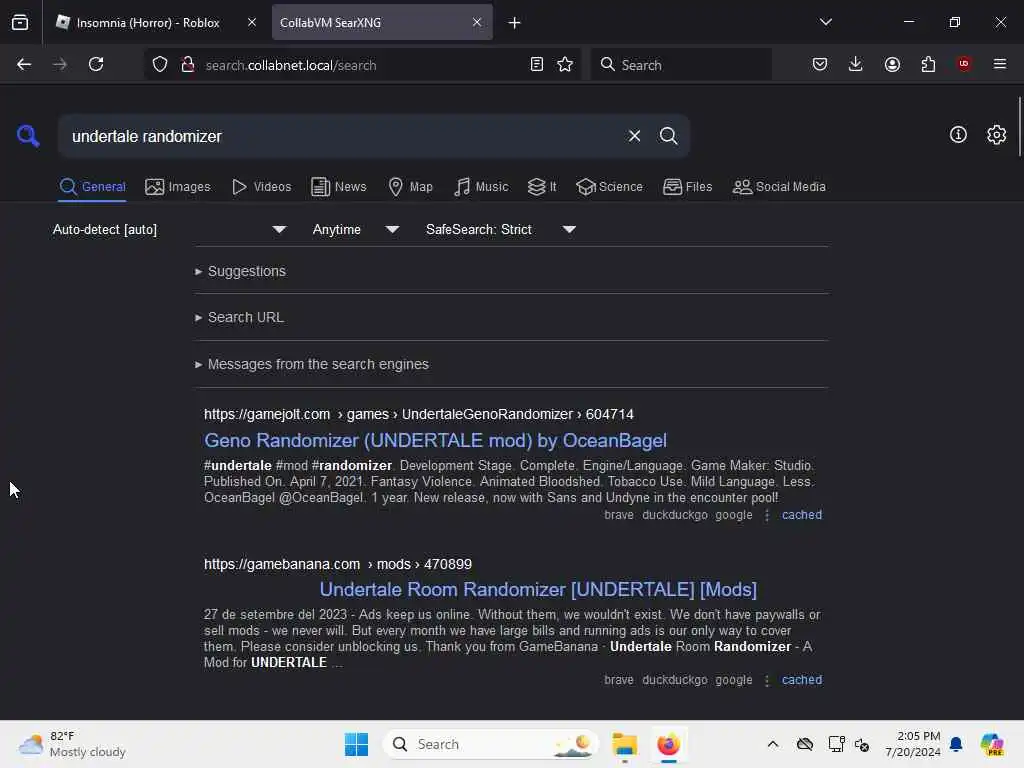Show hidden system tray icons
Viewport: 1024px width, 768px height.
click(x=773, y=744)
